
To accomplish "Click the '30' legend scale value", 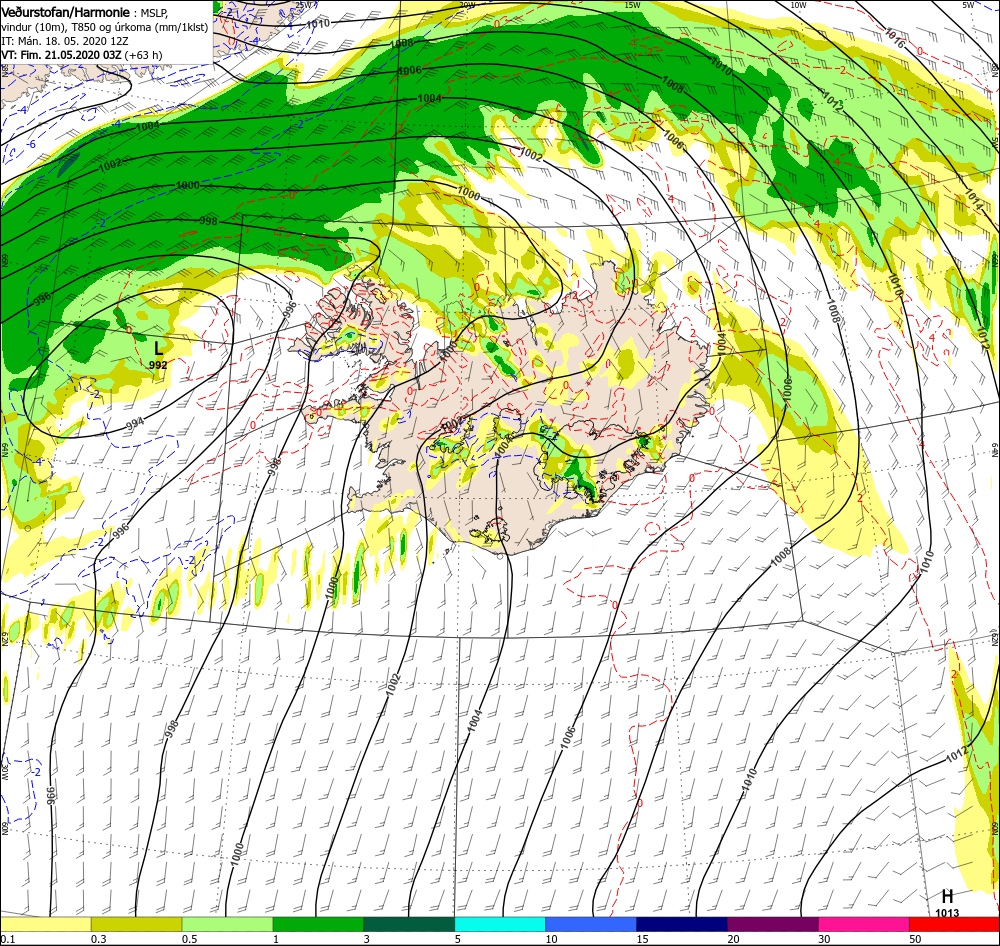I will click(x=824, y=939).
